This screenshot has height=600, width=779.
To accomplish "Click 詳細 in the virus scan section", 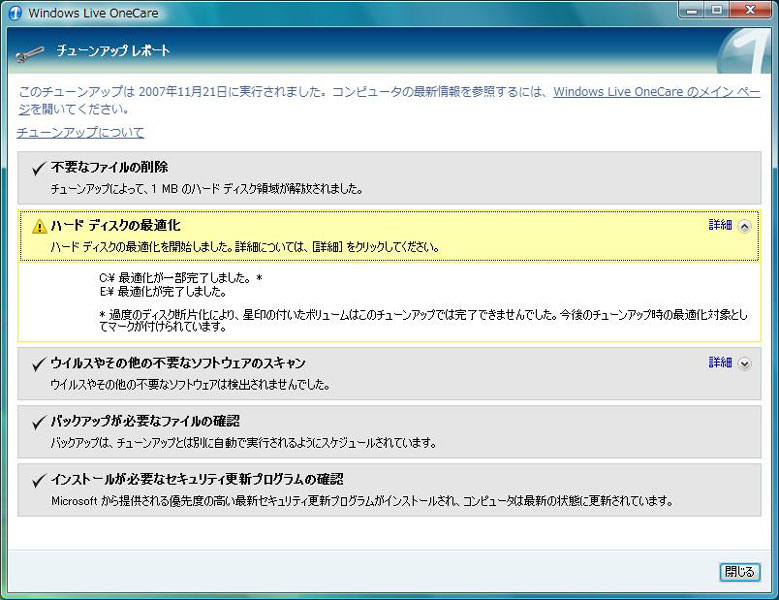I will [720, 363].
